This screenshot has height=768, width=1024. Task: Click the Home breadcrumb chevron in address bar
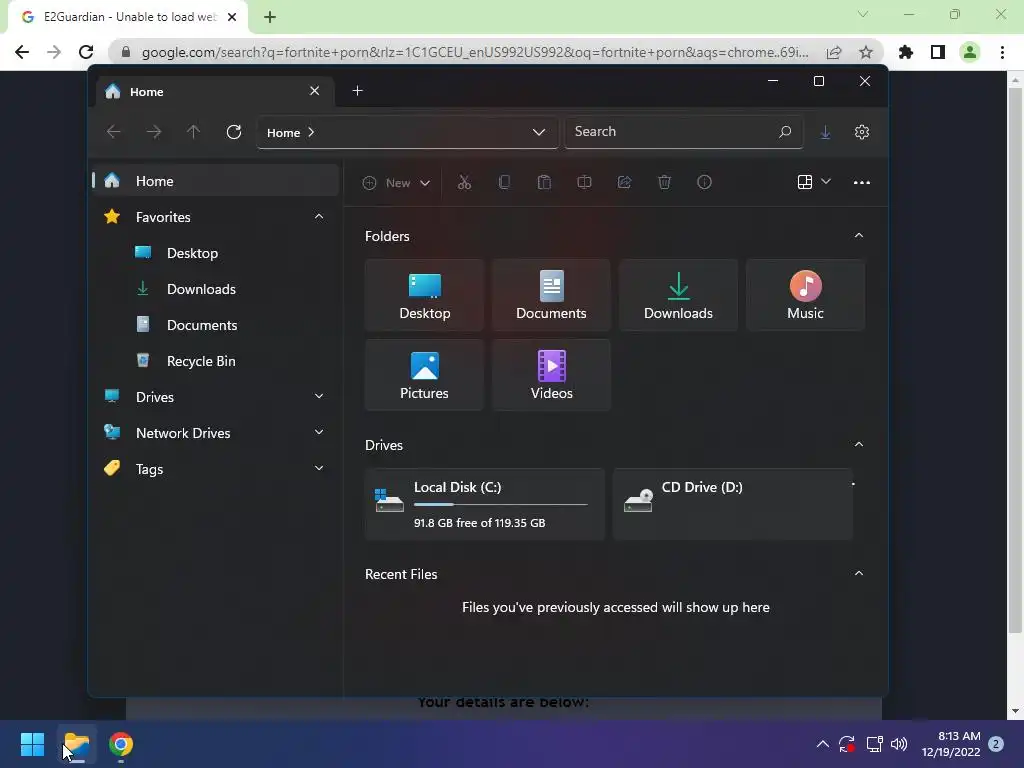[311, 133]
